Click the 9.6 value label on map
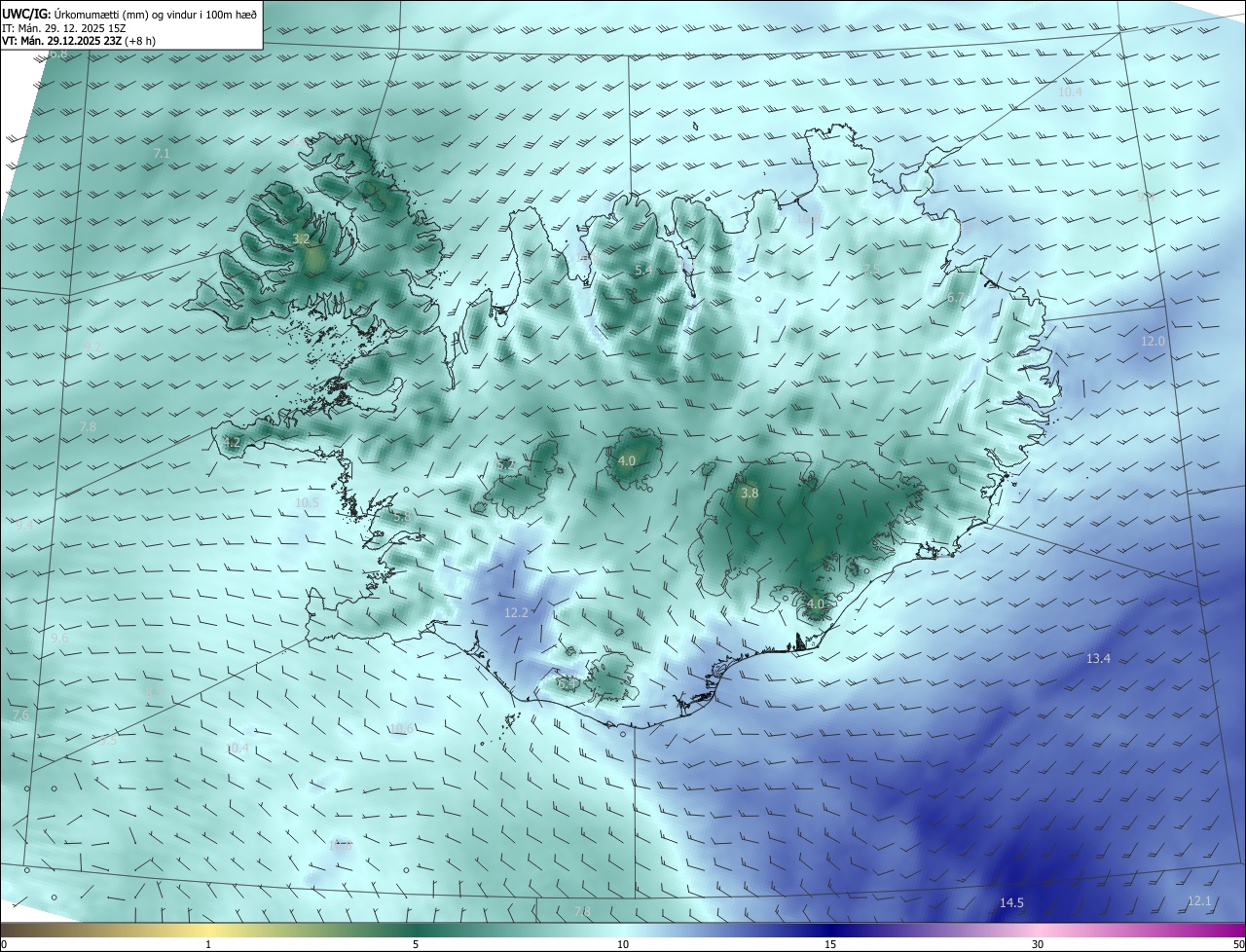The width and height of the screenshot is (1246, 952). pos(59,638)
